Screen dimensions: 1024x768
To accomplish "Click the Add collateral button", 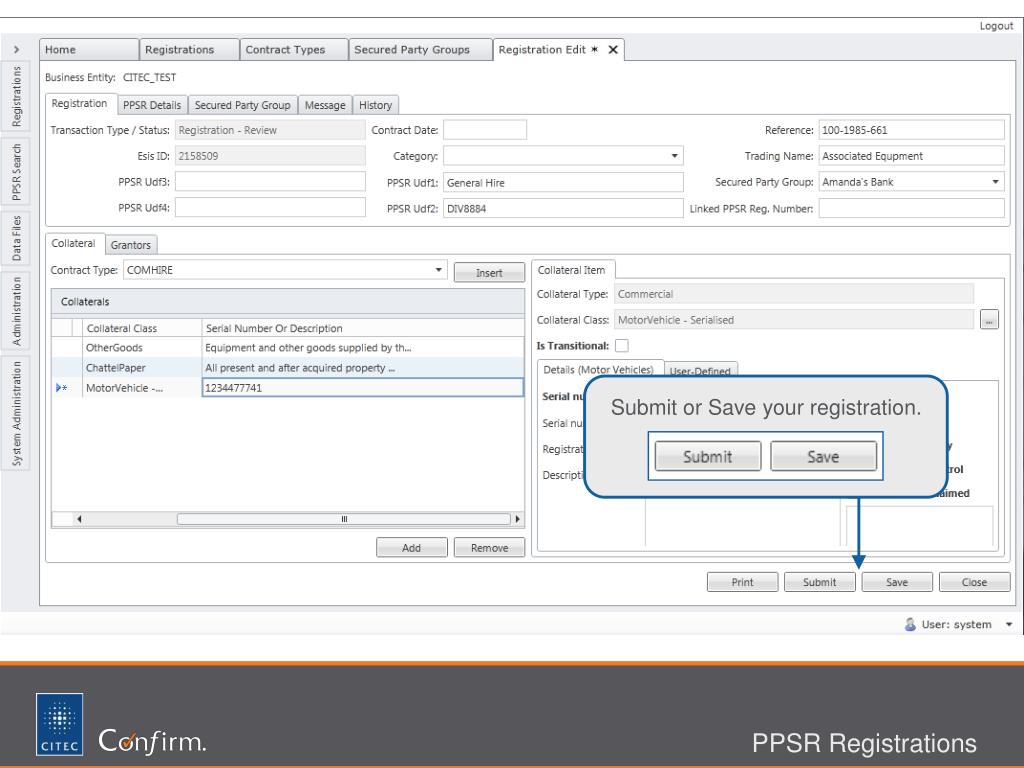I will point(411,548).
